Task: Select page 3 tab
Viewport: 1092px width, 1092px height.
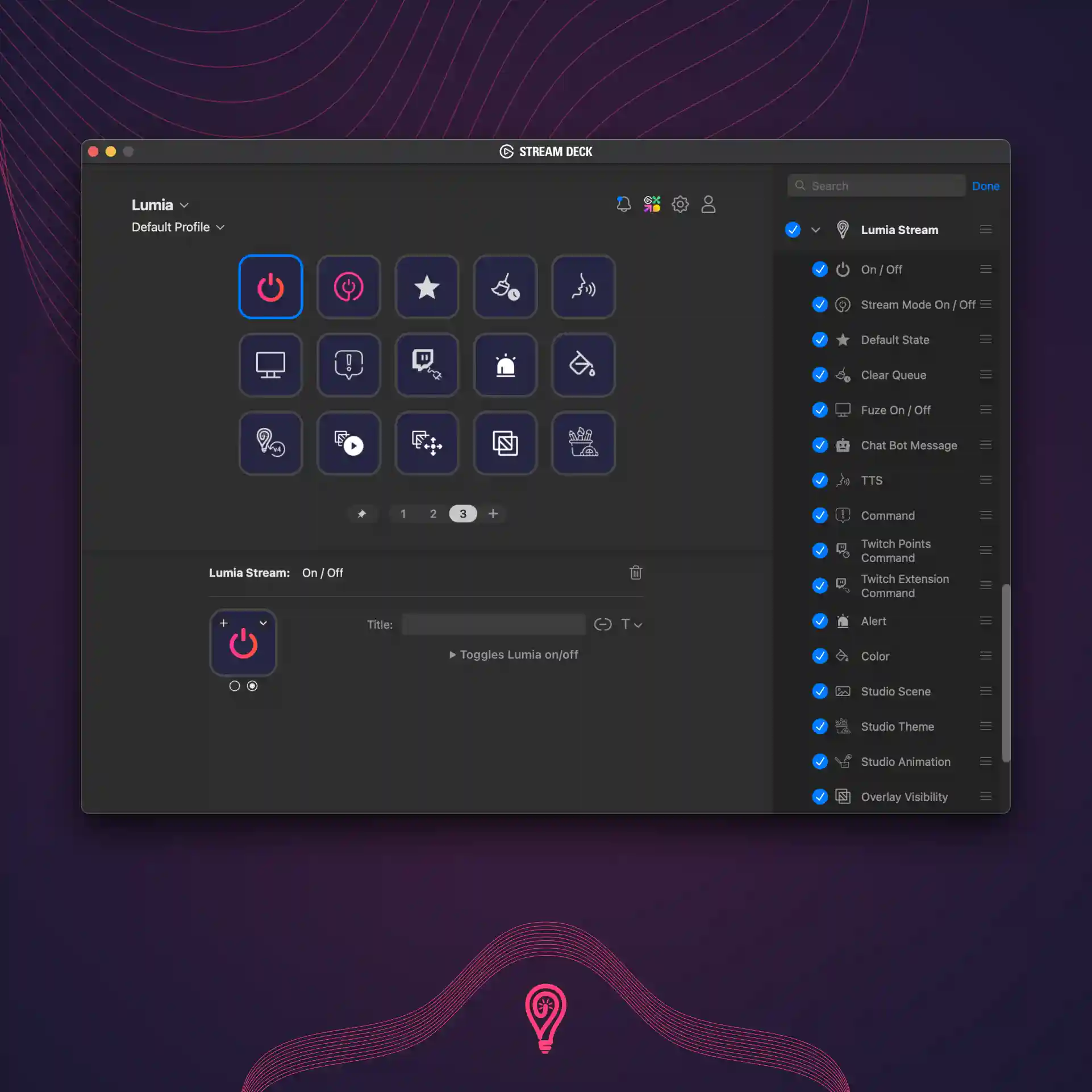Action: point(463,514)
